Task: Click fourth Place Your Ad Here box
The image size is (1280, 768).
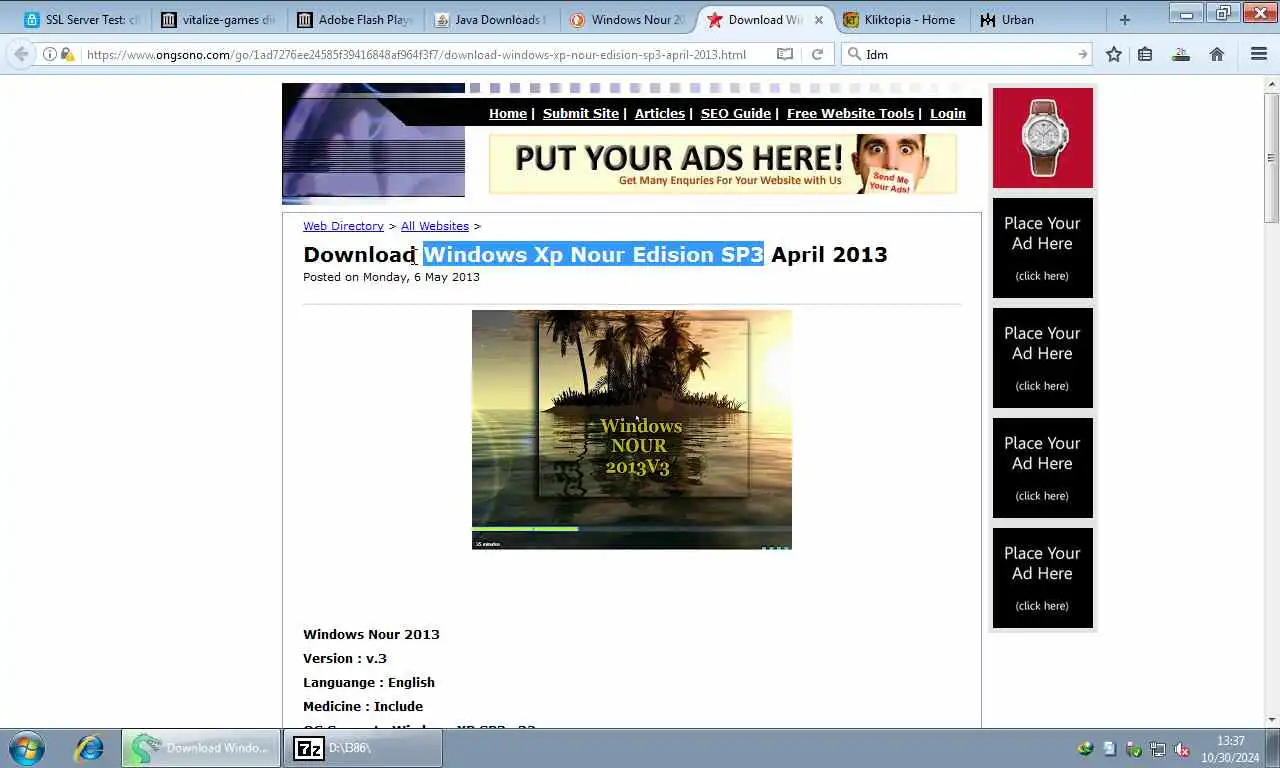Action: point(1043,578)
